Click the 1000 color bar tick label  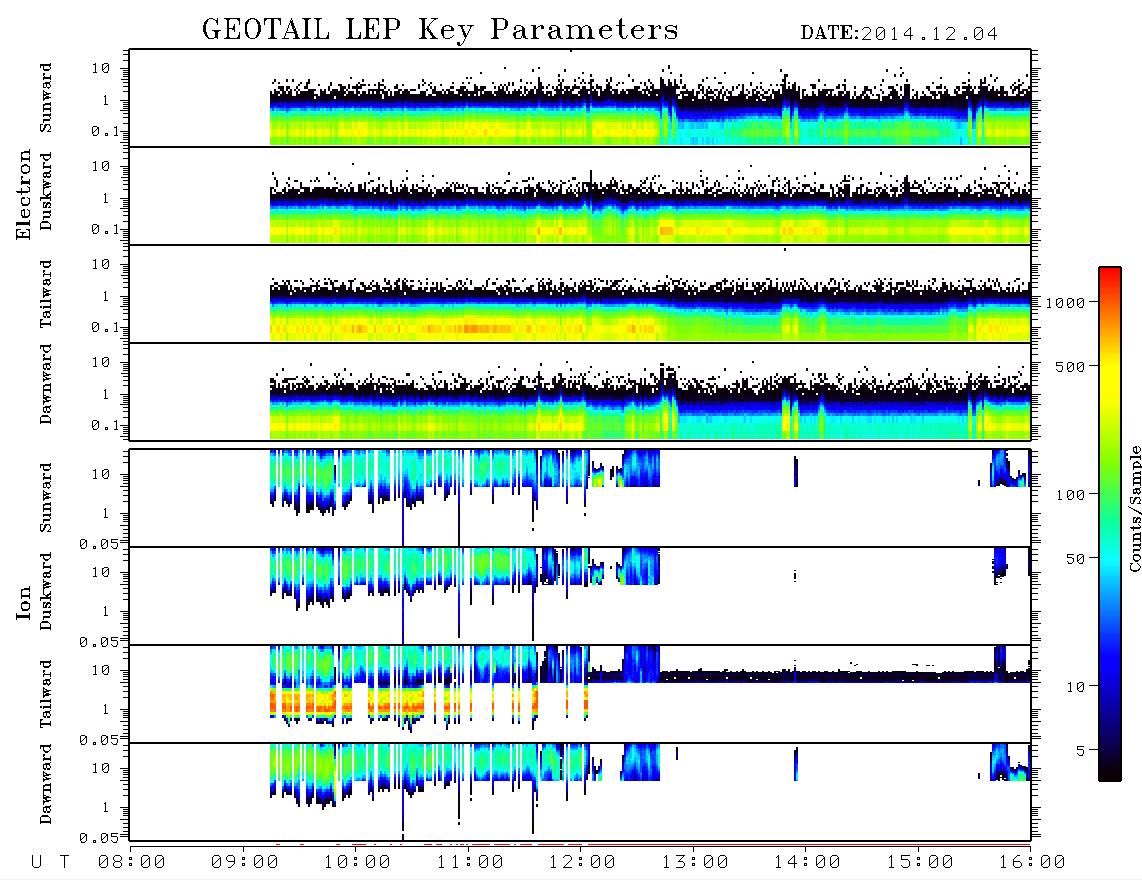click(1065, 303)
